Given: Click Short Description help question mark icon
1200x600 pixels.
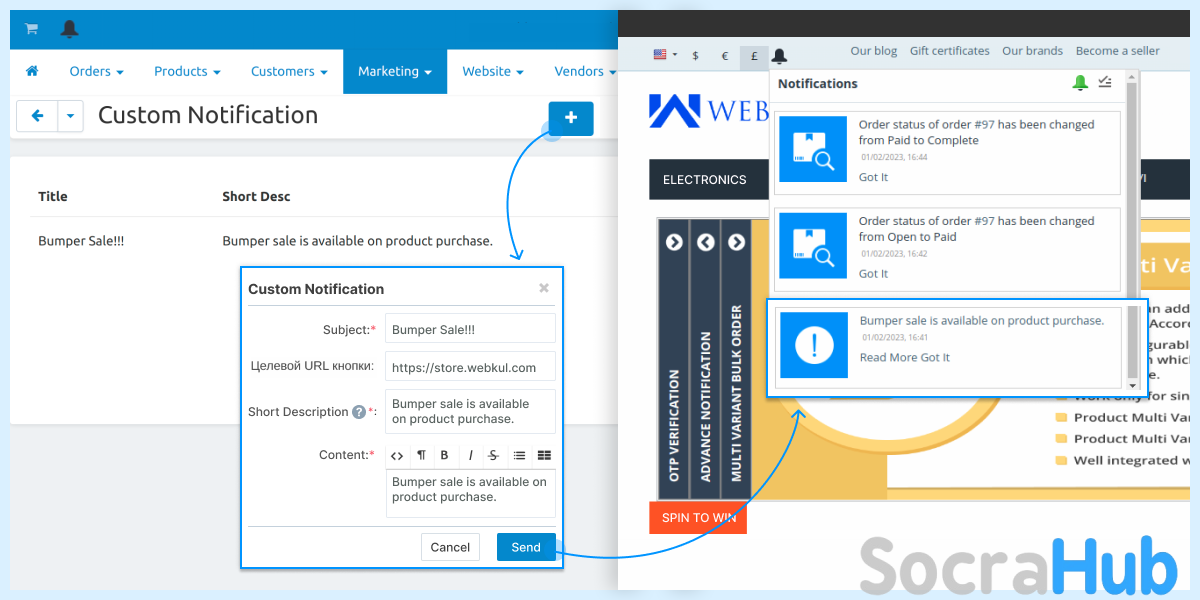Looking at the screenshot, I should [x=358, y=412].
